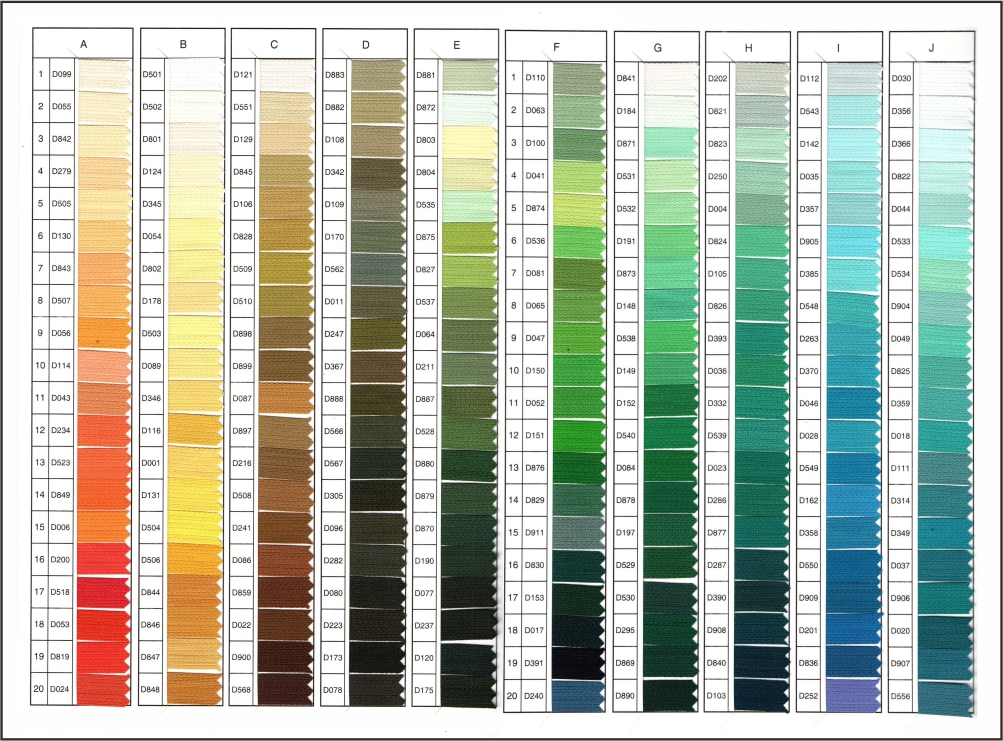
Task: Click the column C header
Action: point(274,44)
